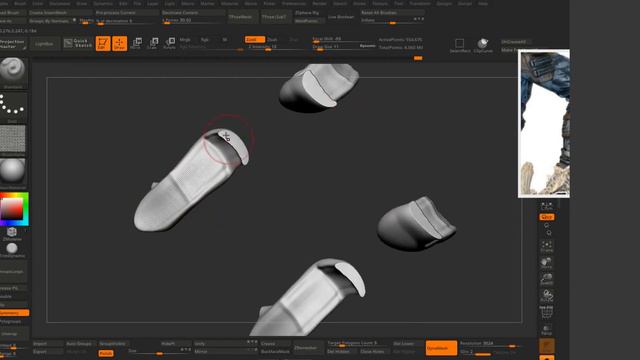Open the Render menu

pyautogui.click(x=320, y=3)
